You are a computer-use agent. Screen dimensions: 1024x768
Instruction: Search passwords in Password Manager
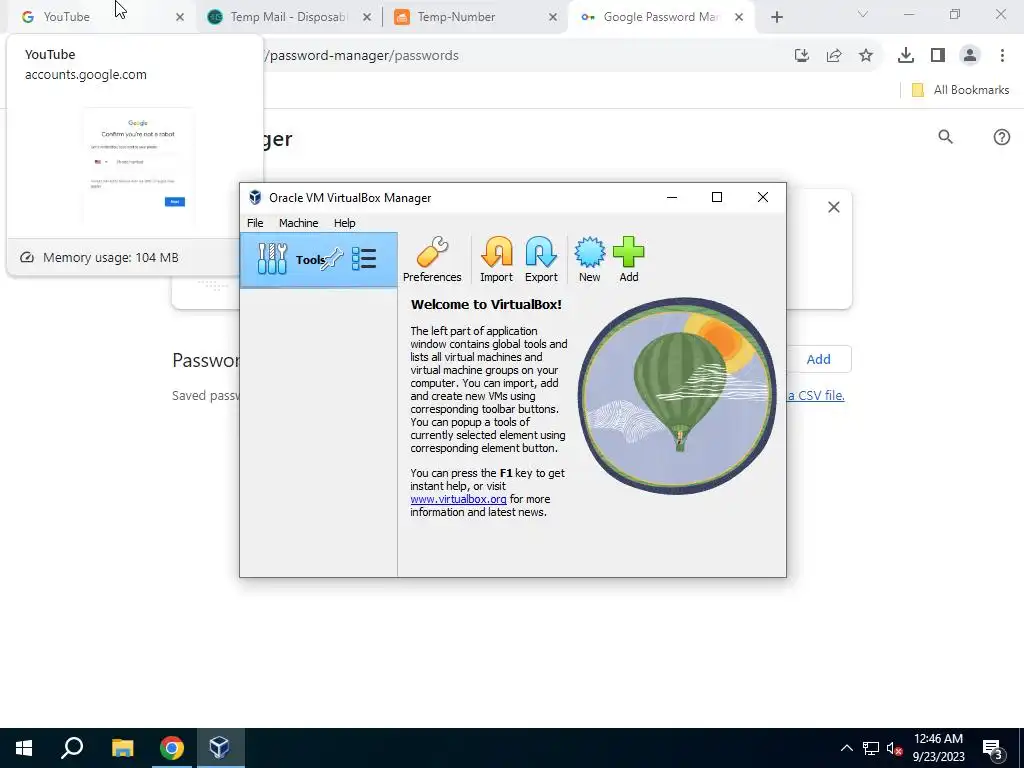(946, 136)
